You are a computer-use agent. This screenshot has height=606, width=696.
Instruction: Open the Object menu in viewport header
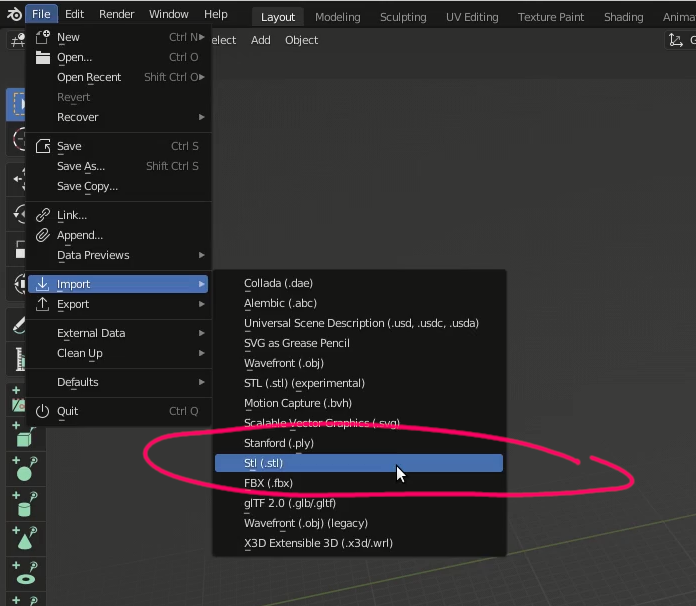(301, 40)
